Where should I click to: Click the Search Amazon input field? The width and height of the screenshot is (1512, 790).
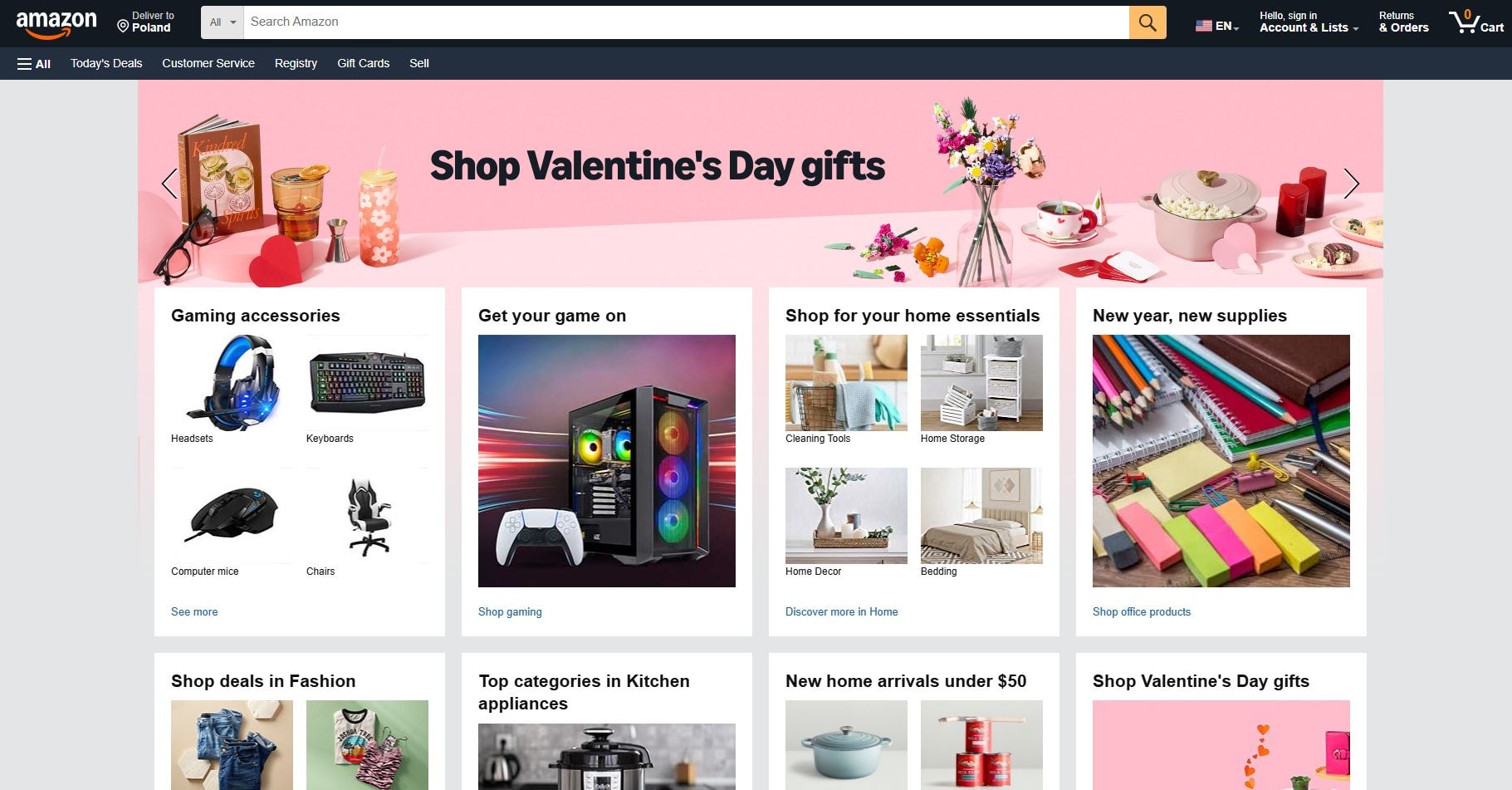click(x=686, y=22)
